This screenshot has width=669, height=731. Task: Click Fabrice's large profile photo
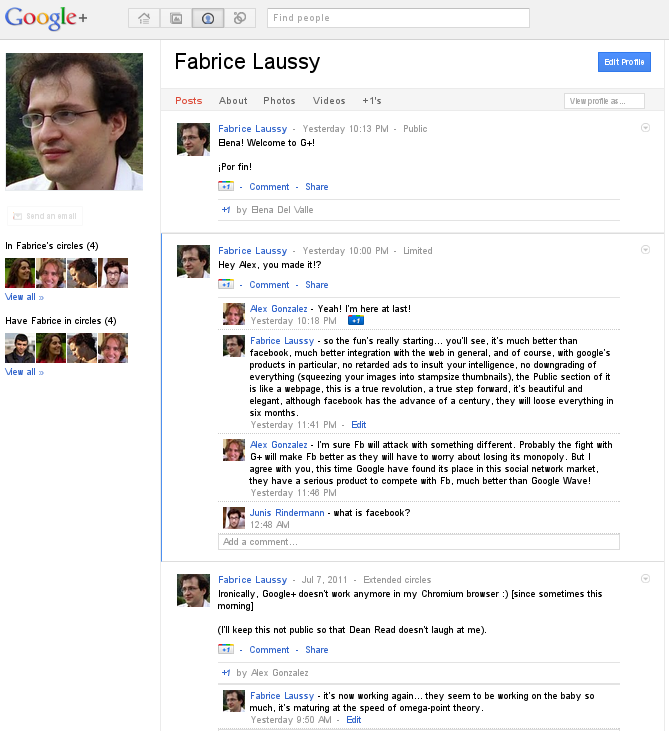point(74,122)
